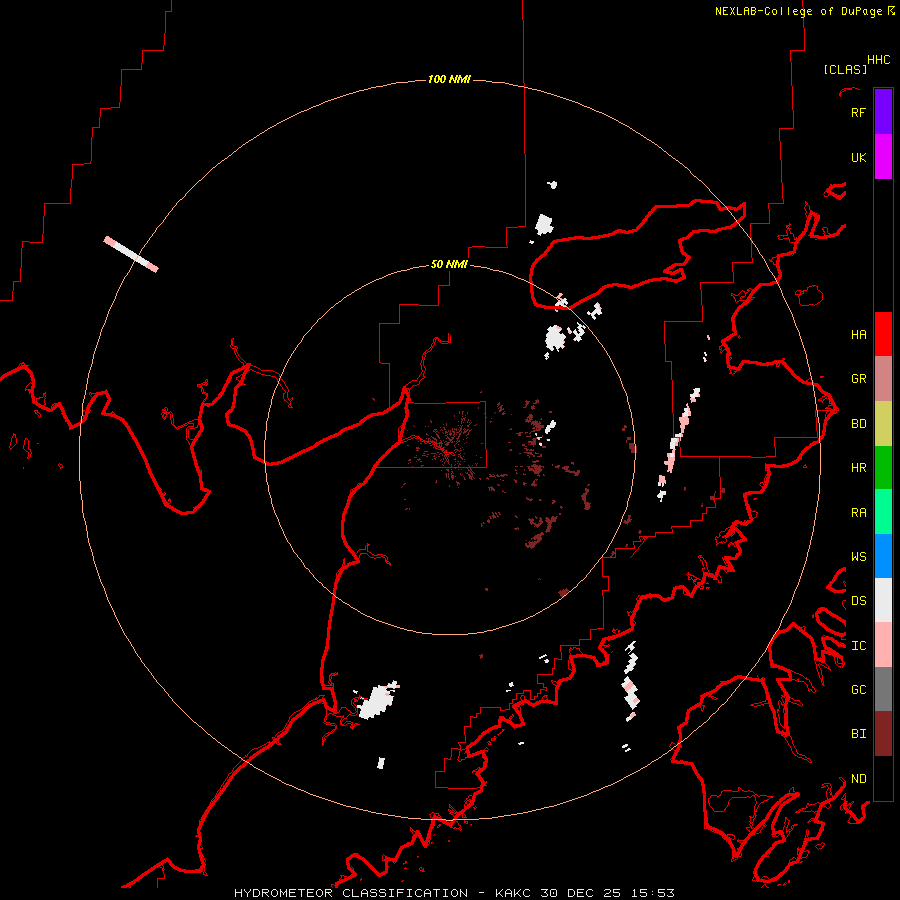Click the RF legend label
Image resolution: width=900 pixels, height=900 pixels.
tap(859, 112)
